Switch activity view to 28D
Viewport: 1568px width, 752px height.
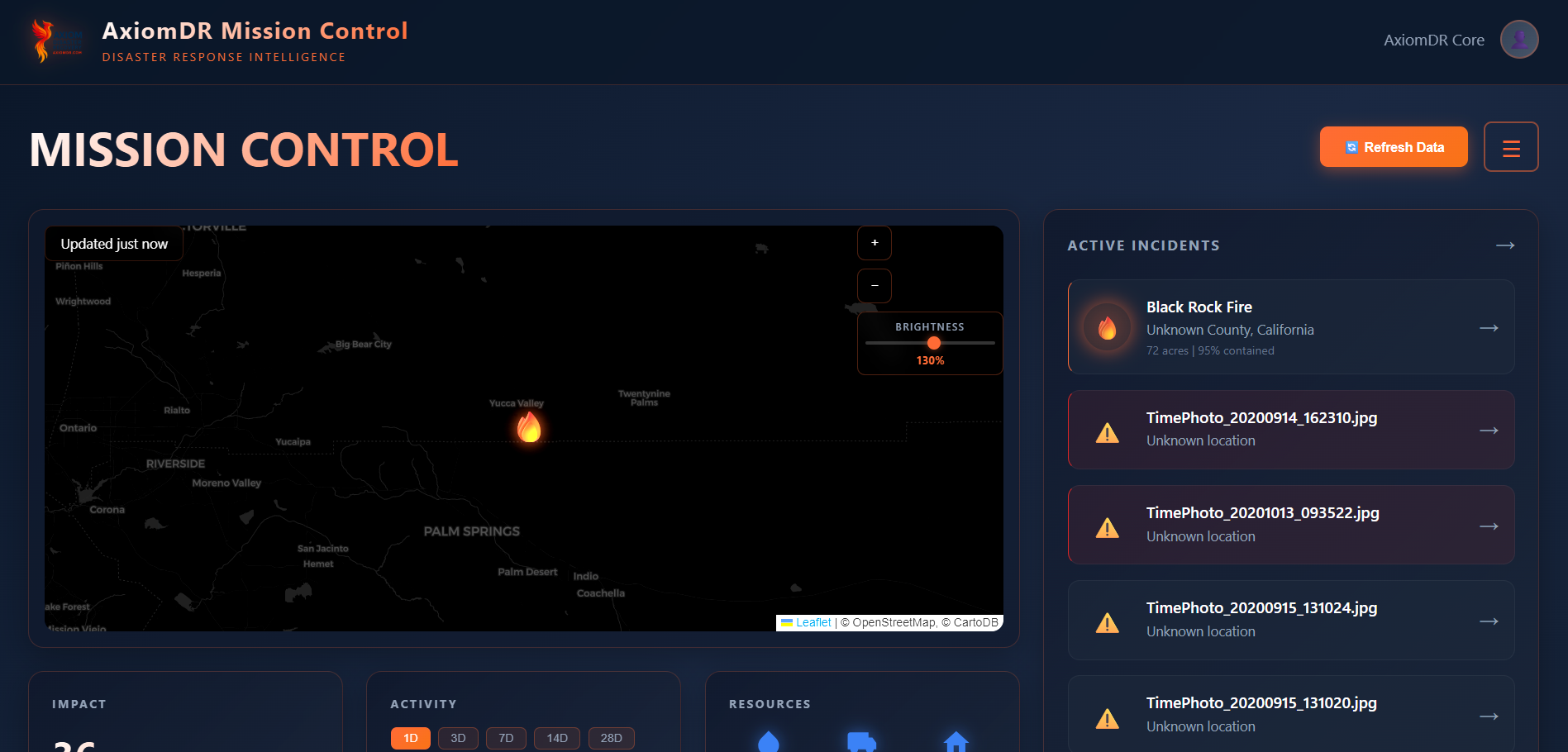(611, 738)
